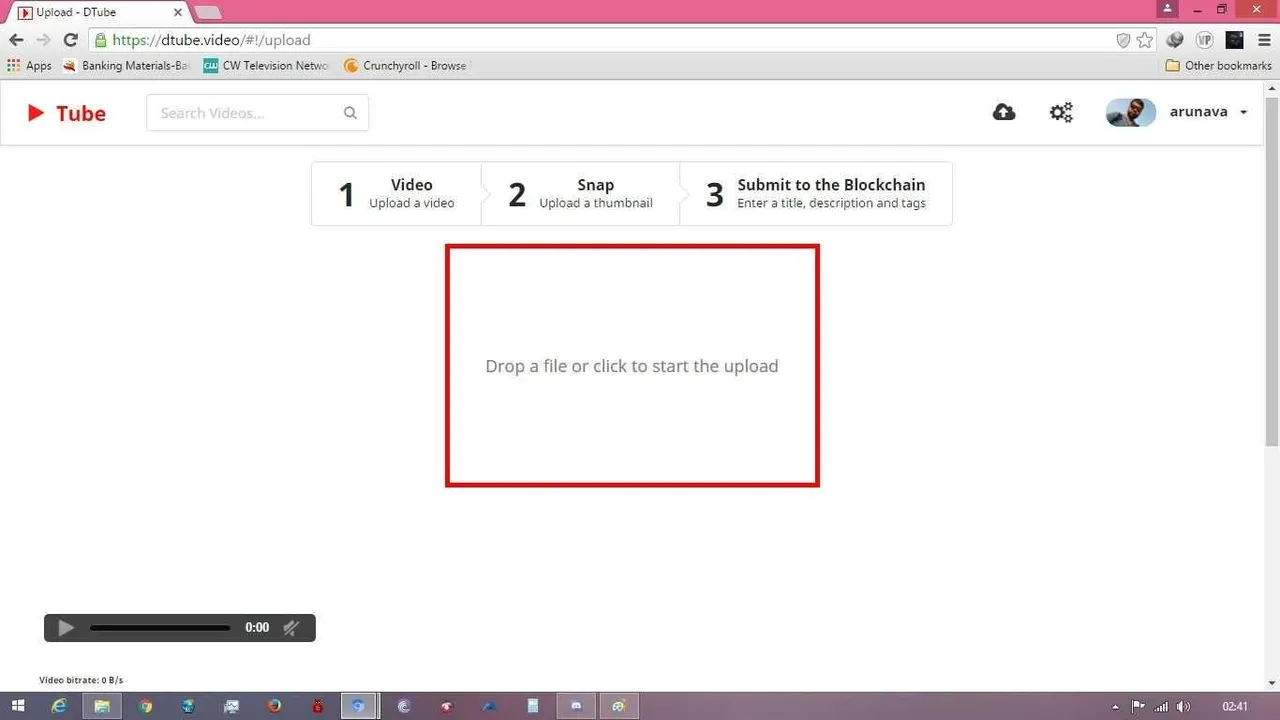Open Firefox from the taskbar
Image resolution: width=1280 pixels, height=720 pixels.
coord(274,706)
